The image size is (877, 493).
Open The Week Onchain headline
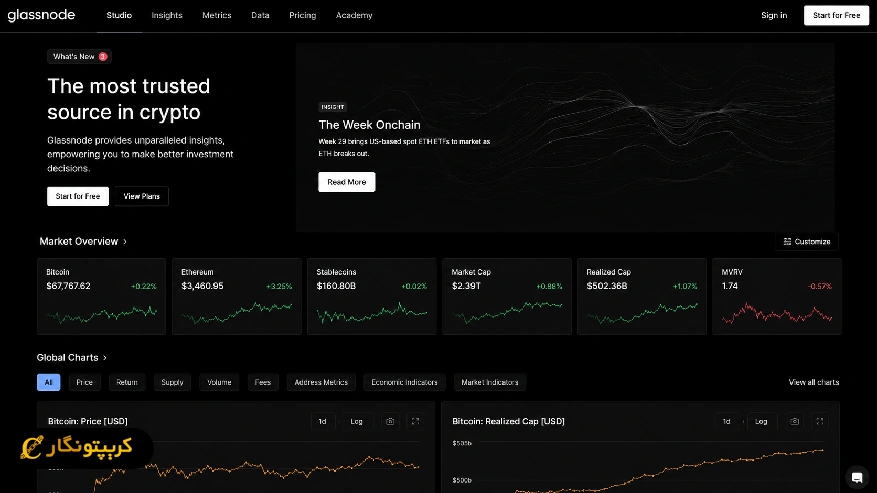[369, 125]
